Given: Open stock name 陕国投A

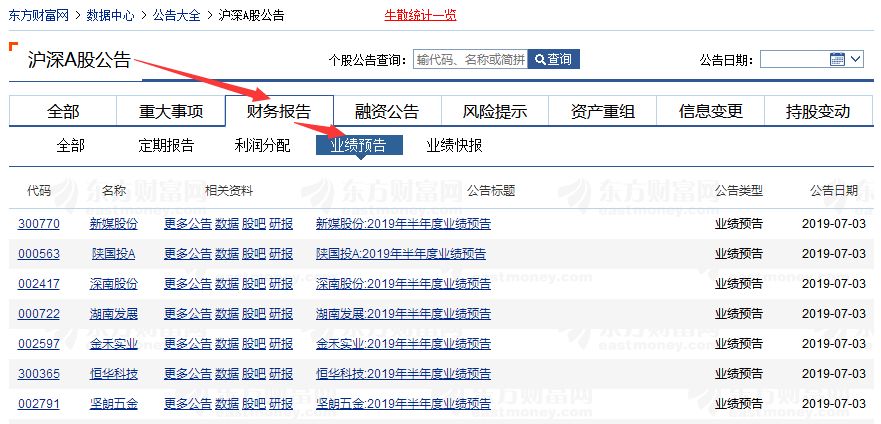Looking at the screenshot, I should pos(113,254).
